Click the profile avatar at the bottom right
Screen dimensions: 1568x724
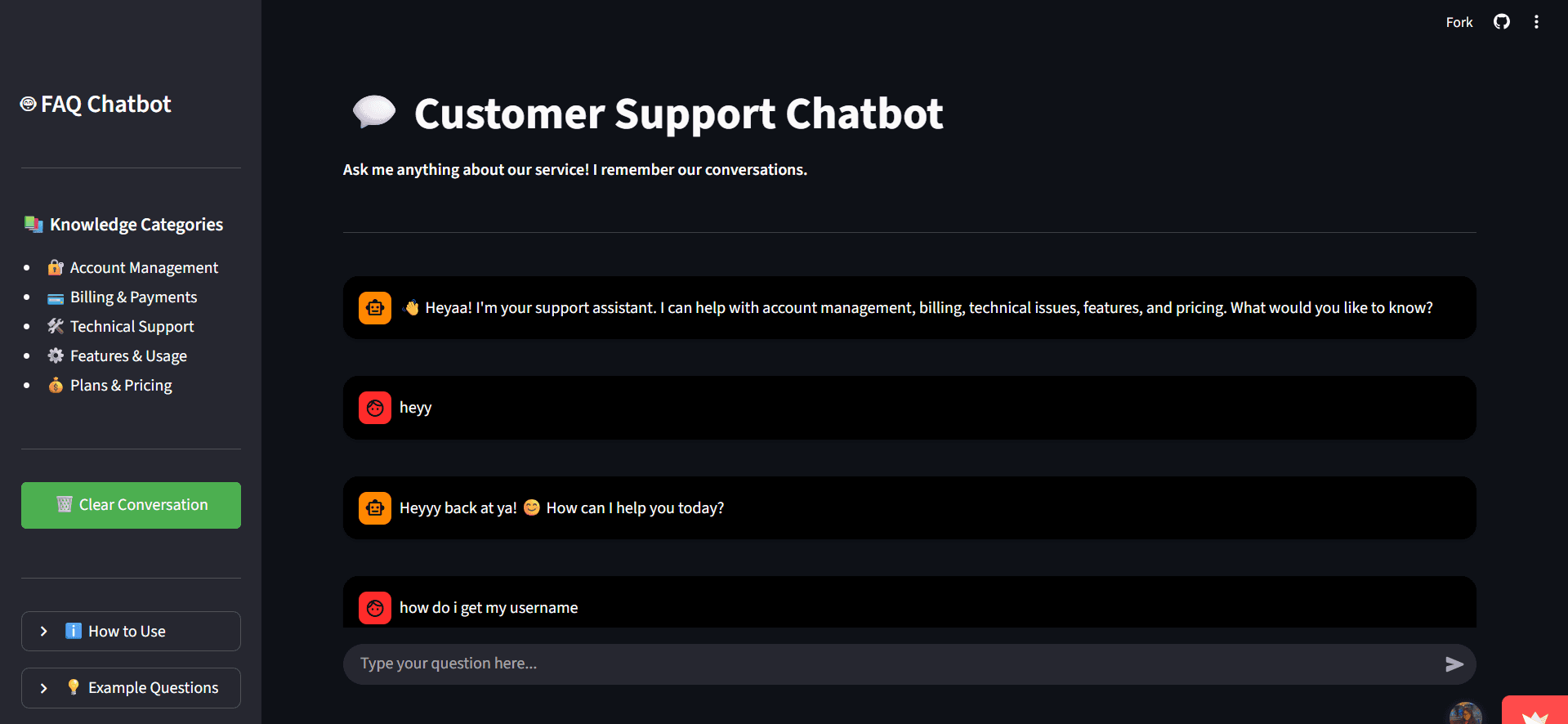click(1465, 713)
